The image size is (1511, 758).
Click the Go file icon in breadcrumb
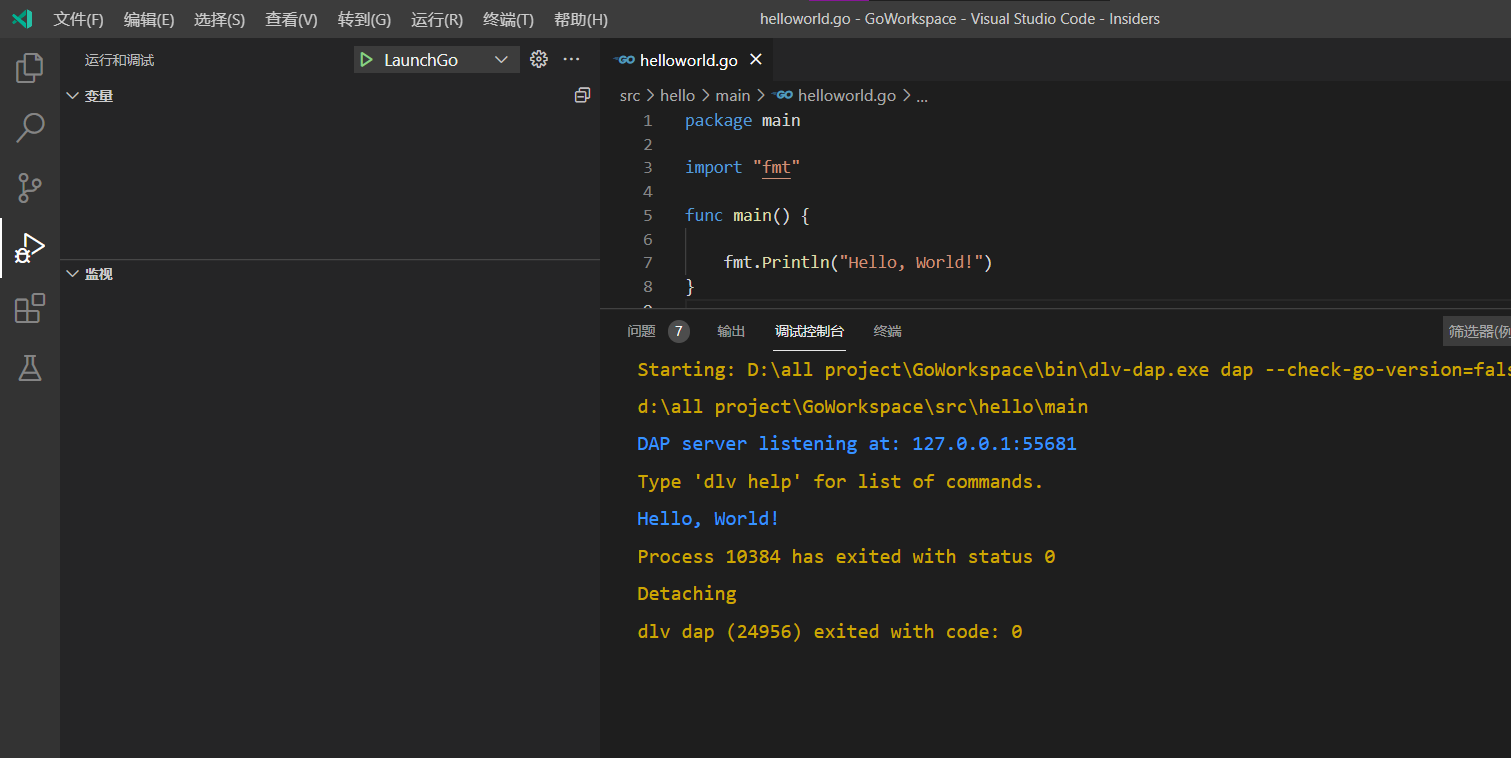[x=783, y=95]
